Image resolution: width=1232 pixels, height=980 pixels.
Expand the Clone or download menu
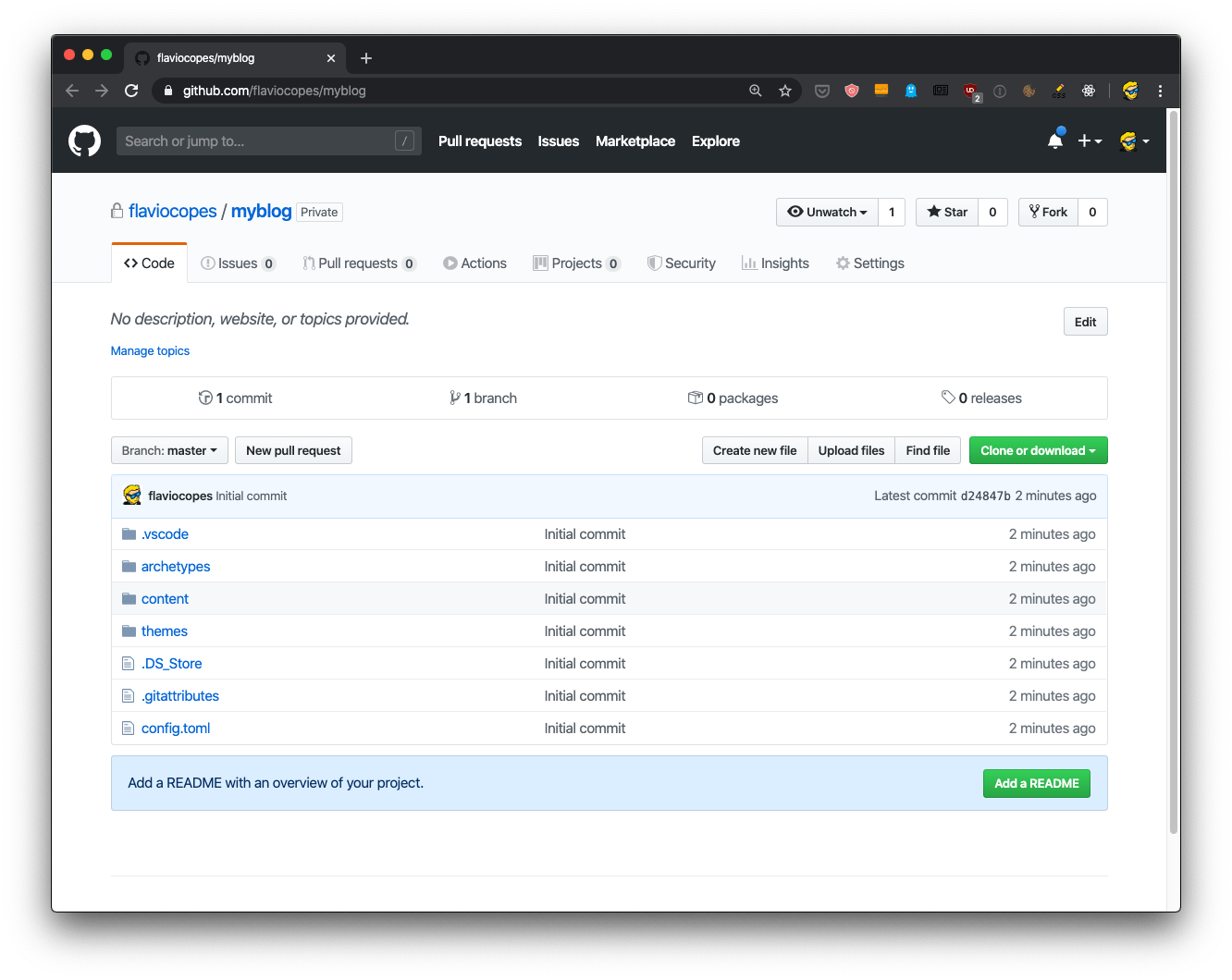(x=1038, y=450)
